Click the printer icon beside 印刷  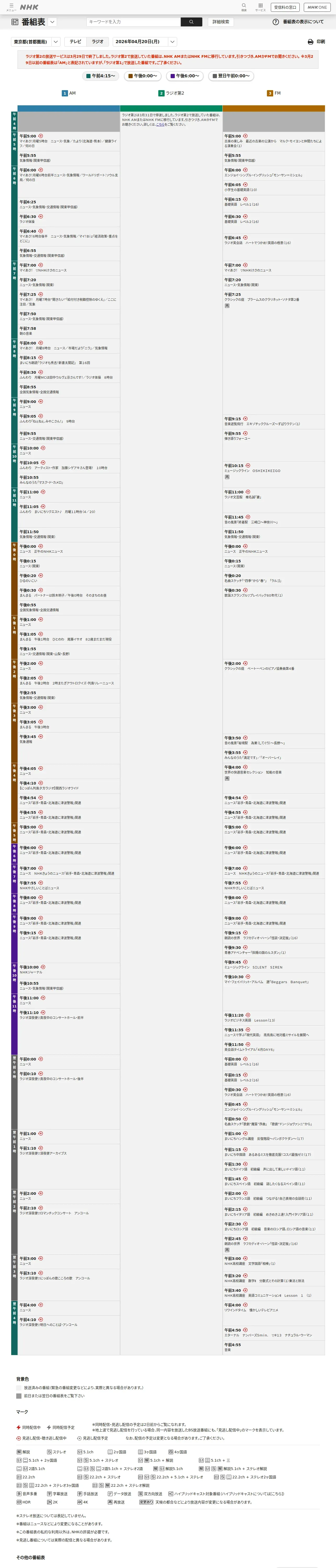pyautogui.click(x=311, y=42)
